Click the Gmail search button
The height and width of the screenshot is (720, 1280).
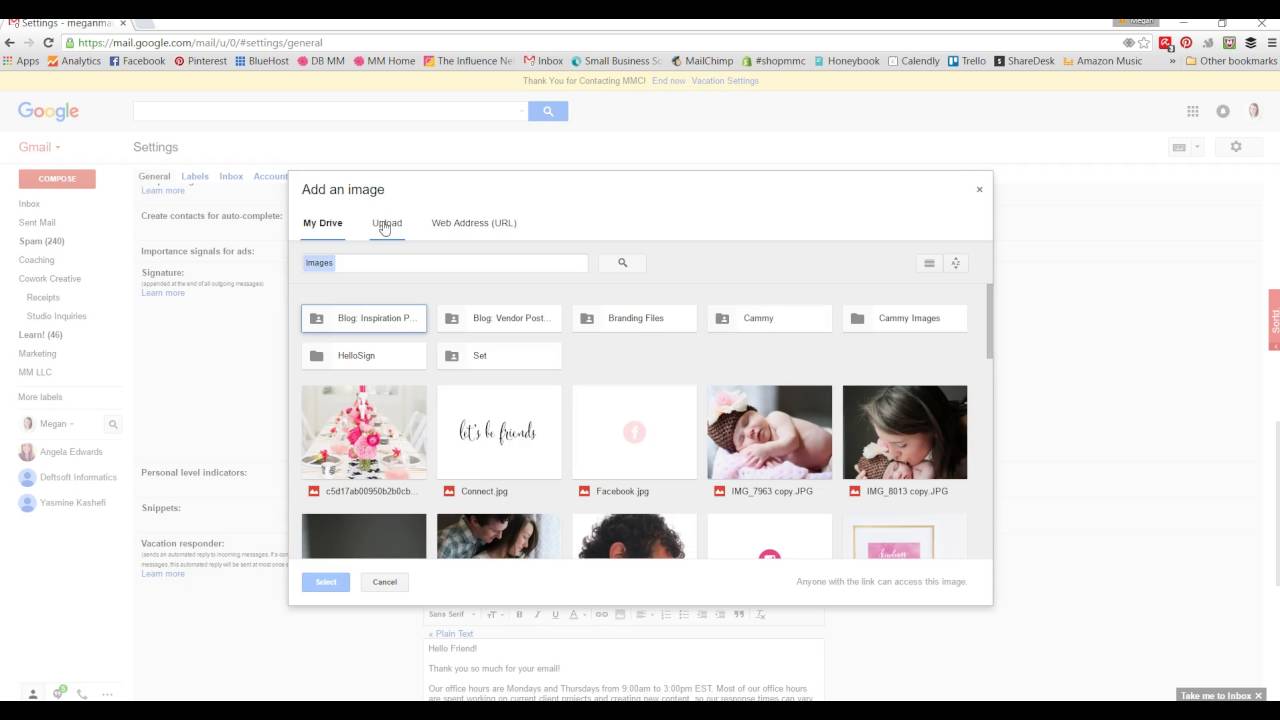(548, 111)
